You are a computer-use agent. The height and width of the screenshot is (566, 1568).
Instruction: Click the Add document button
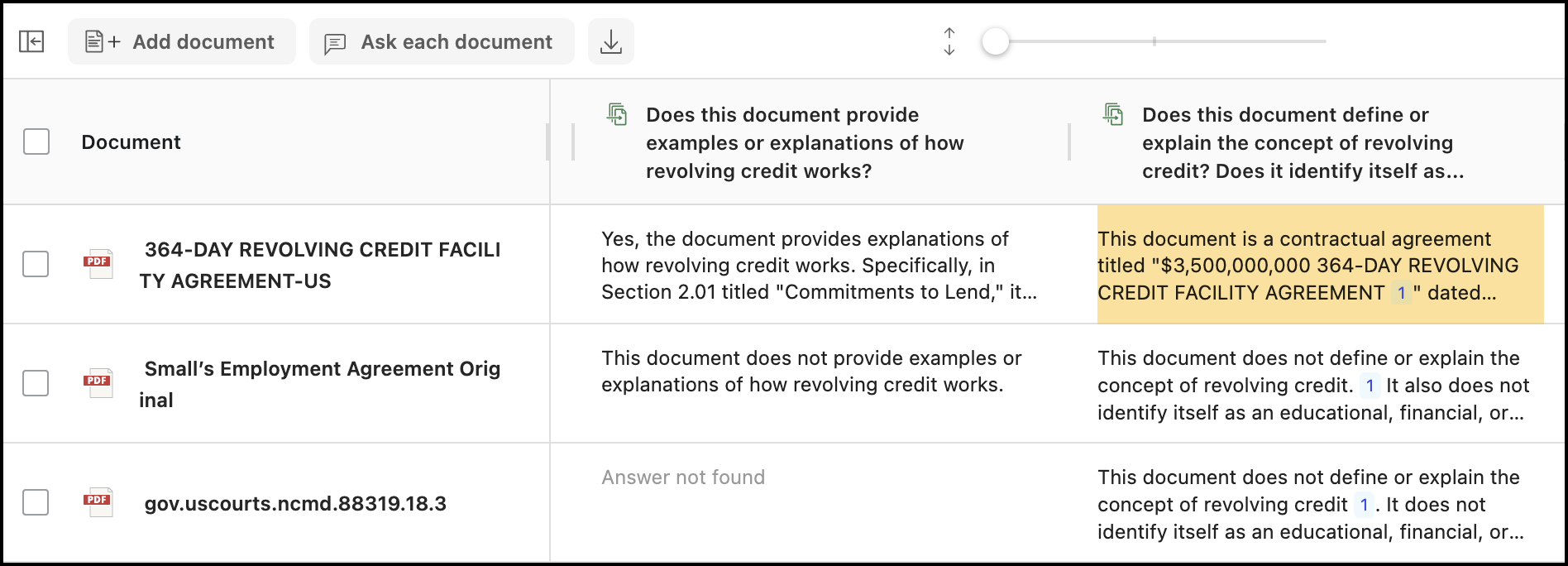(181, 41)
